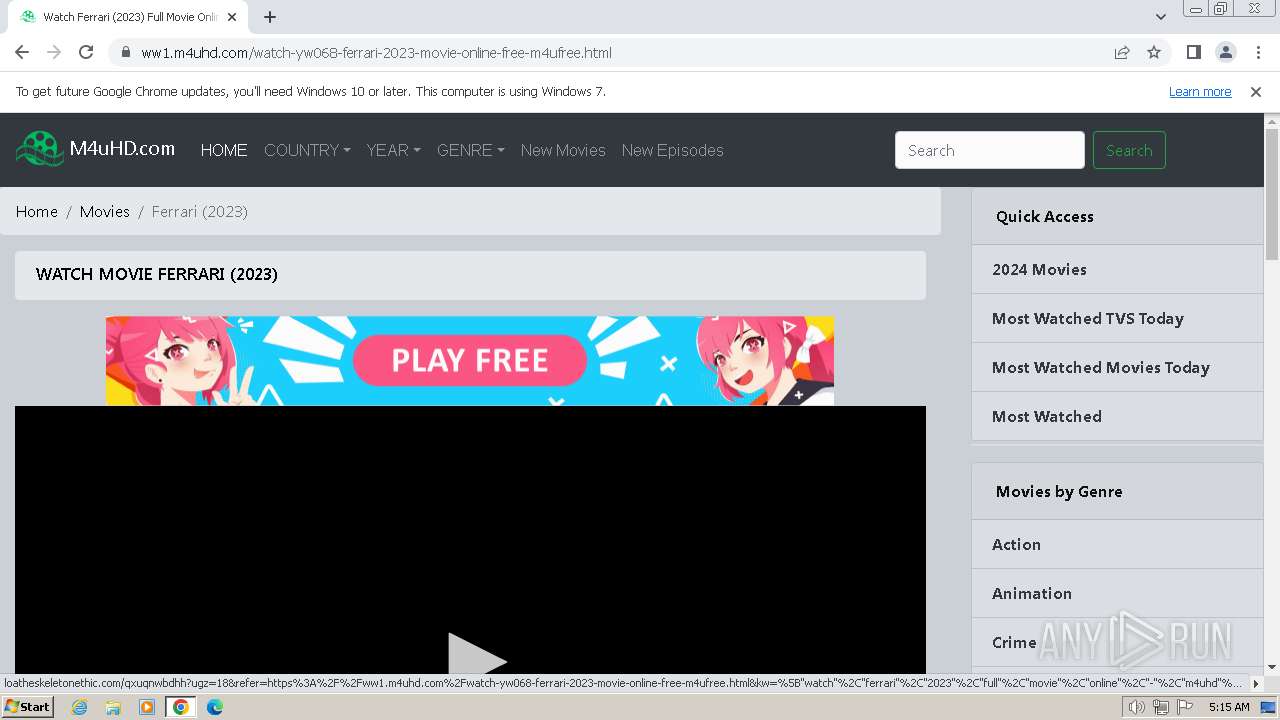Open Microsoft Edge from taskbar
This screenshot has height=720, width=1280.
(x=215, y=707)
